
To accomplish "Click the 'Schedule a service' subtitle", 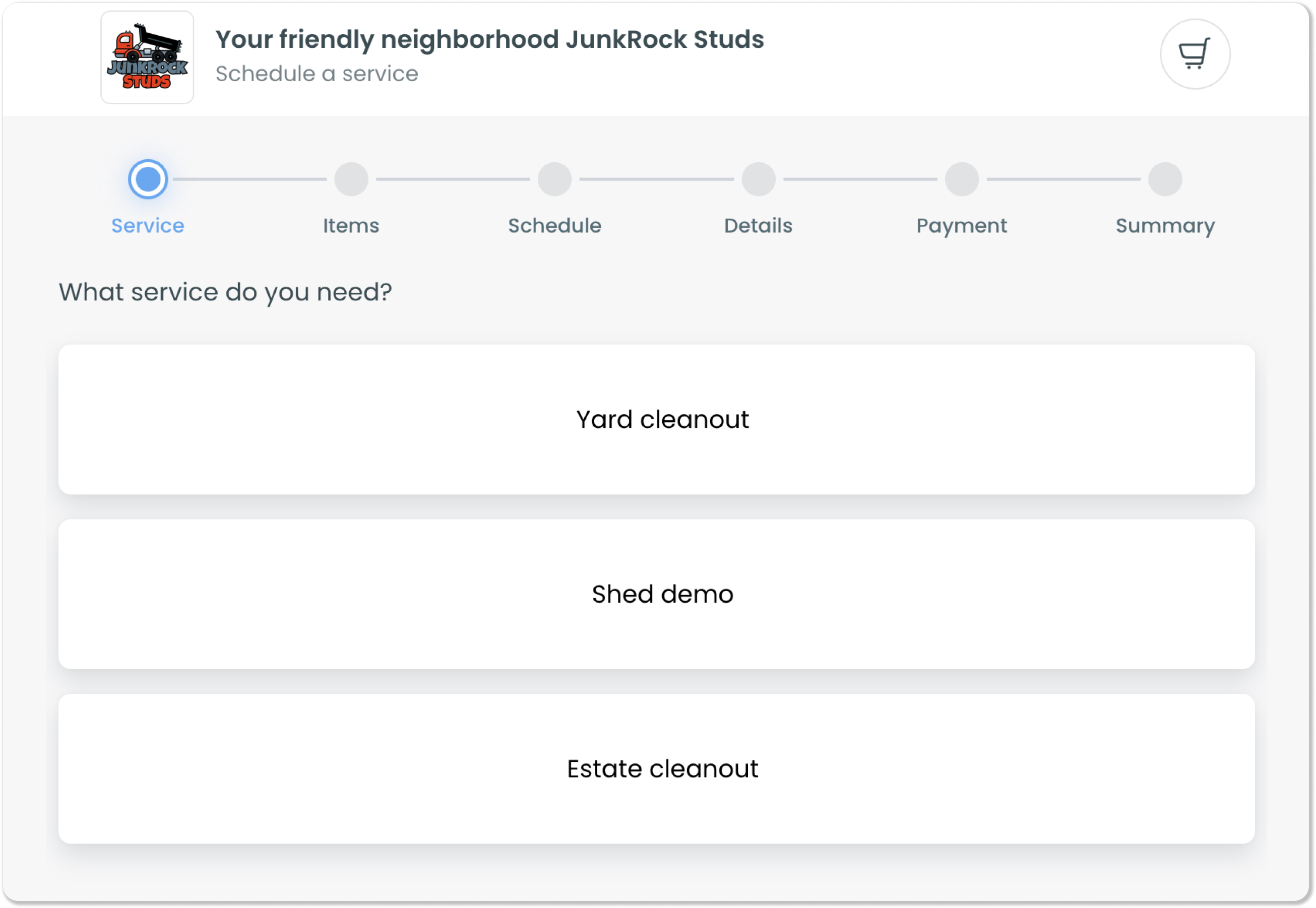I will [x=317, y=74].
